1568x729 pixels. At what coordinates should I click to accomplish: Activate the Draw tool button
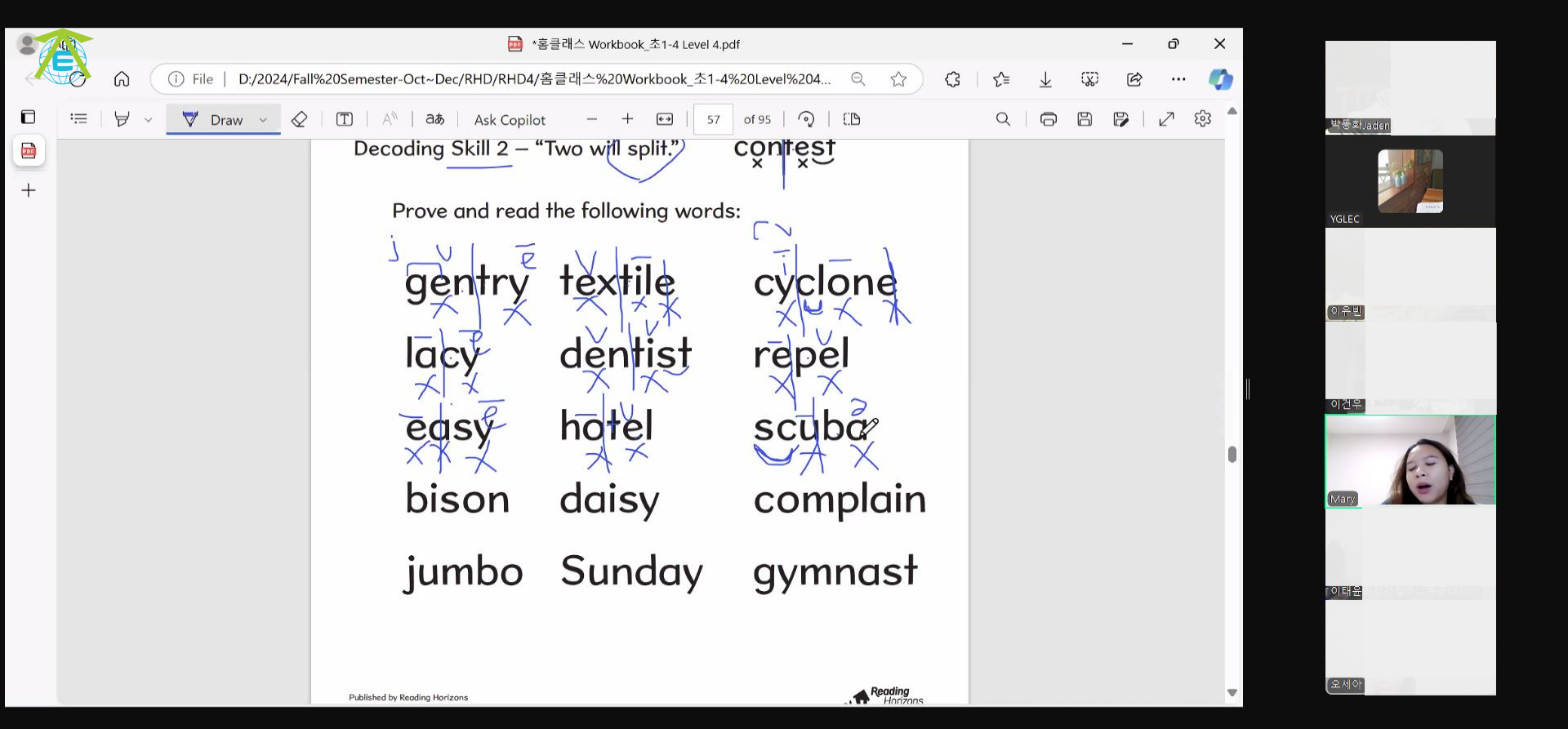pyautogui.click(x=213, y=120)
